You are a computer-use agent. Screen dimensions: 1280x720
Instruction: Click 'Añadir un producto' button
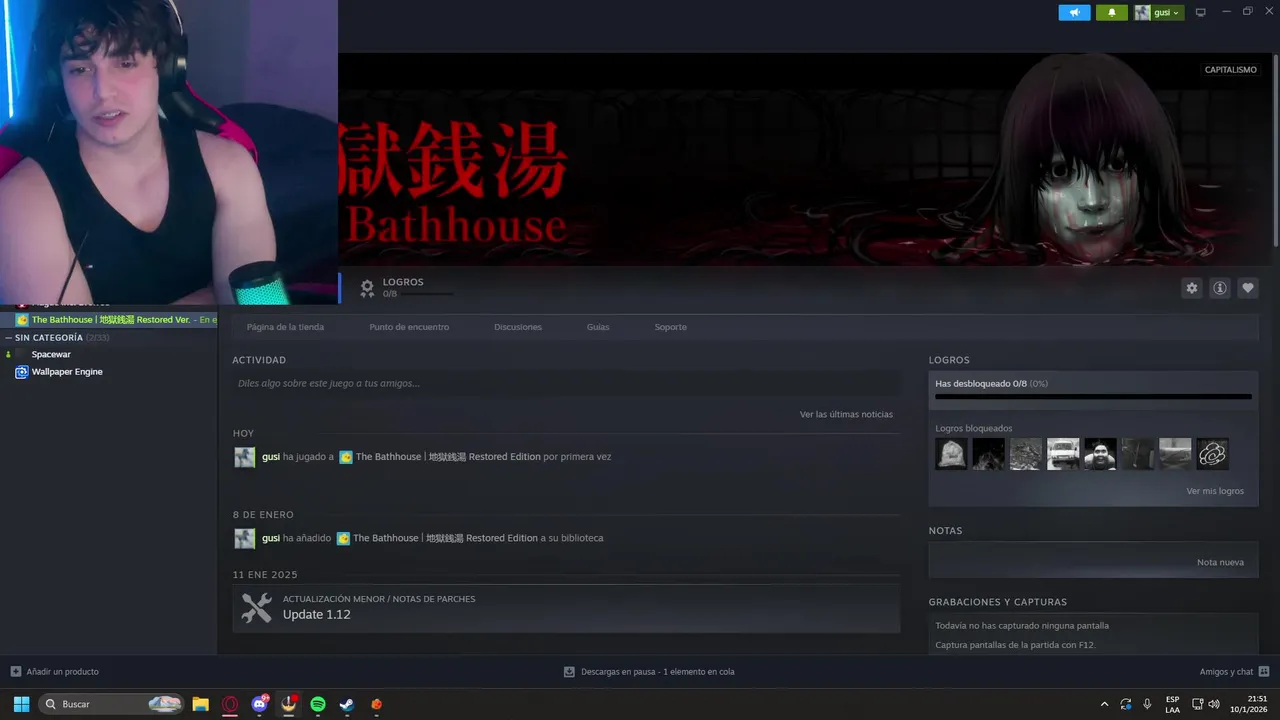[55, 672]
